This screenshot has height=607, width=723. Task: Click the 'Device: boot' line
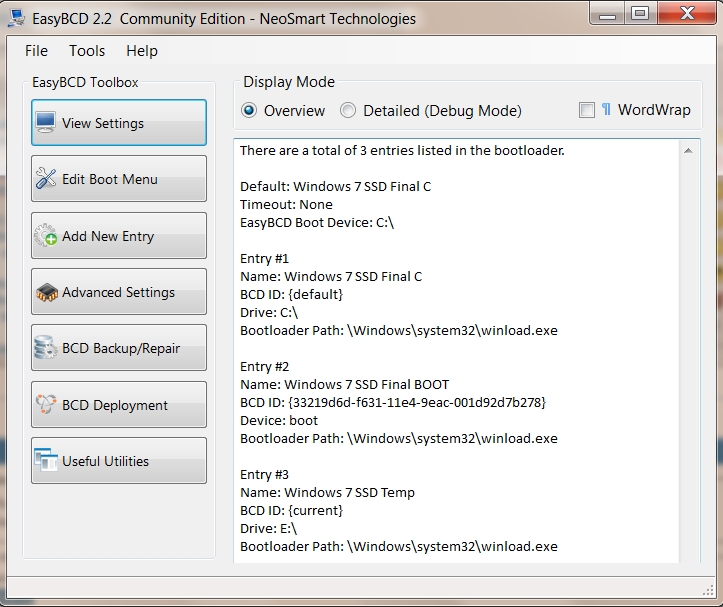click(x=279, y=420)
